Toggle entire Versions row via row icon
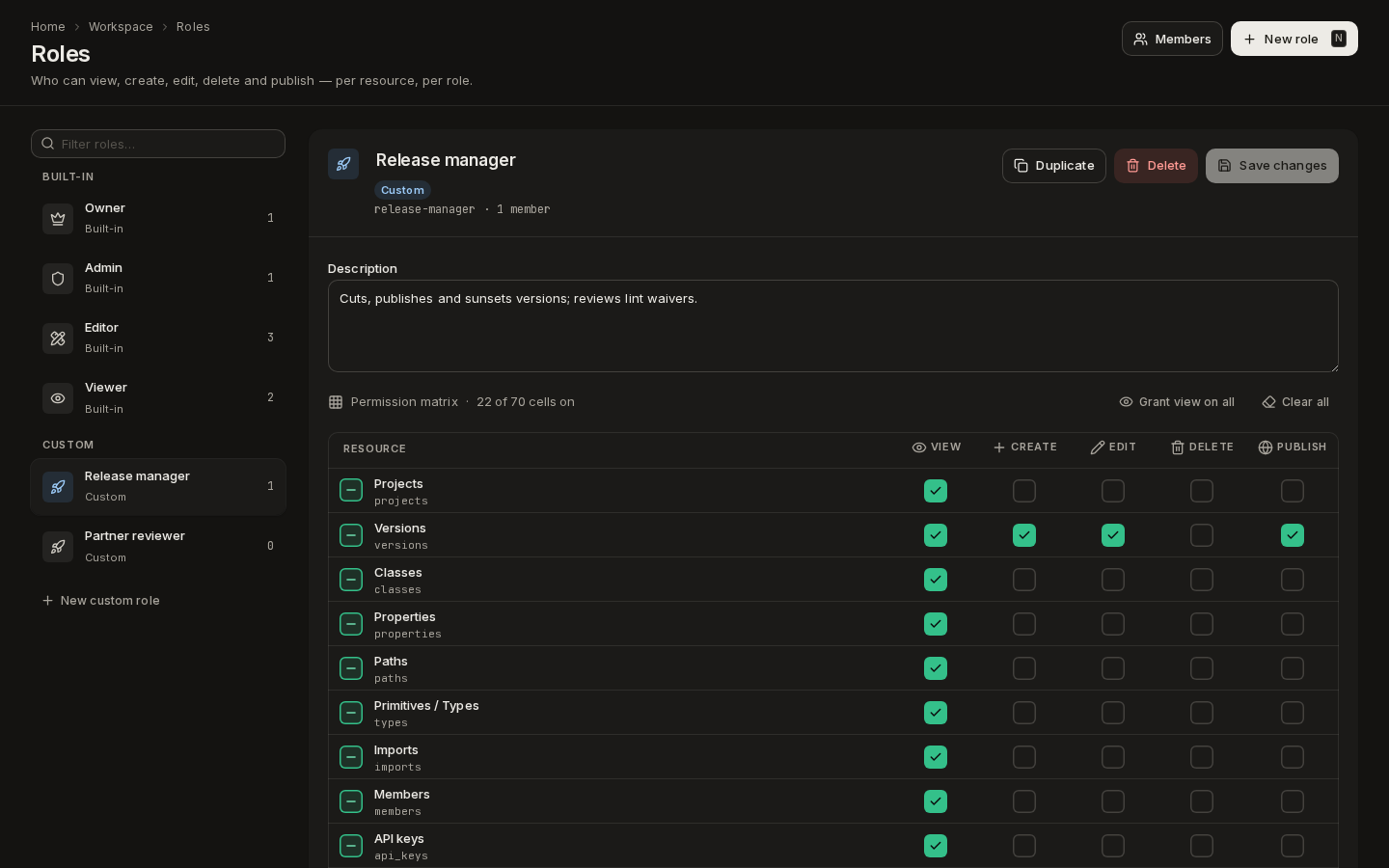 pyautogui.click(x=351, y=535)
